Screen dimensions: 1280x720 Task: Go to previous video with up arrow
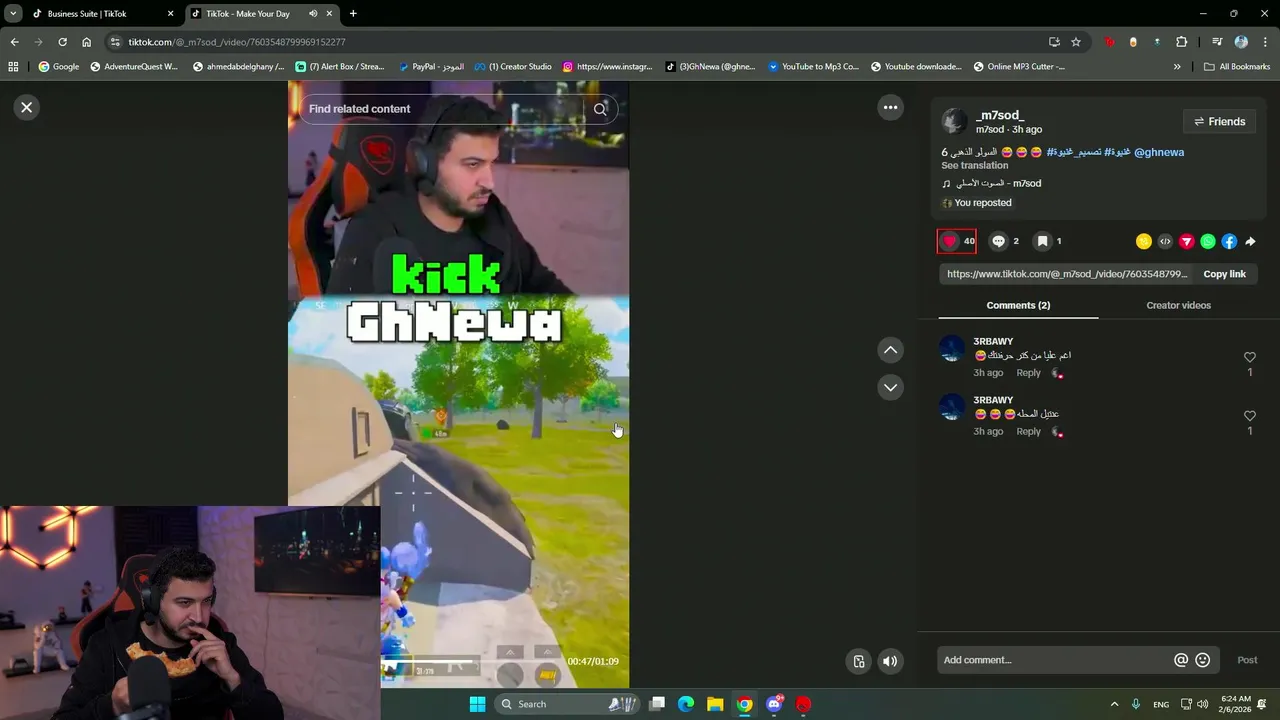point(890,350)
